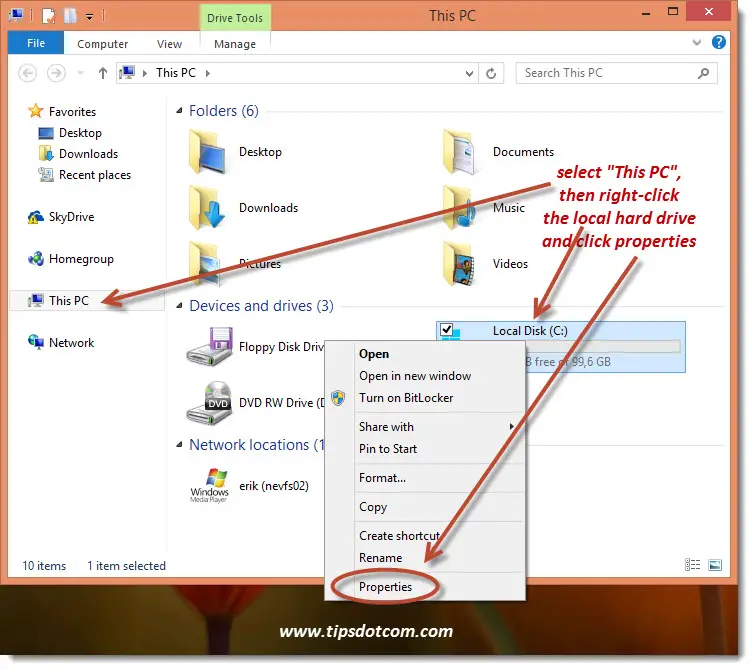Choose Open in the context menu
753x670 pixels.
(x=374, y=354)
